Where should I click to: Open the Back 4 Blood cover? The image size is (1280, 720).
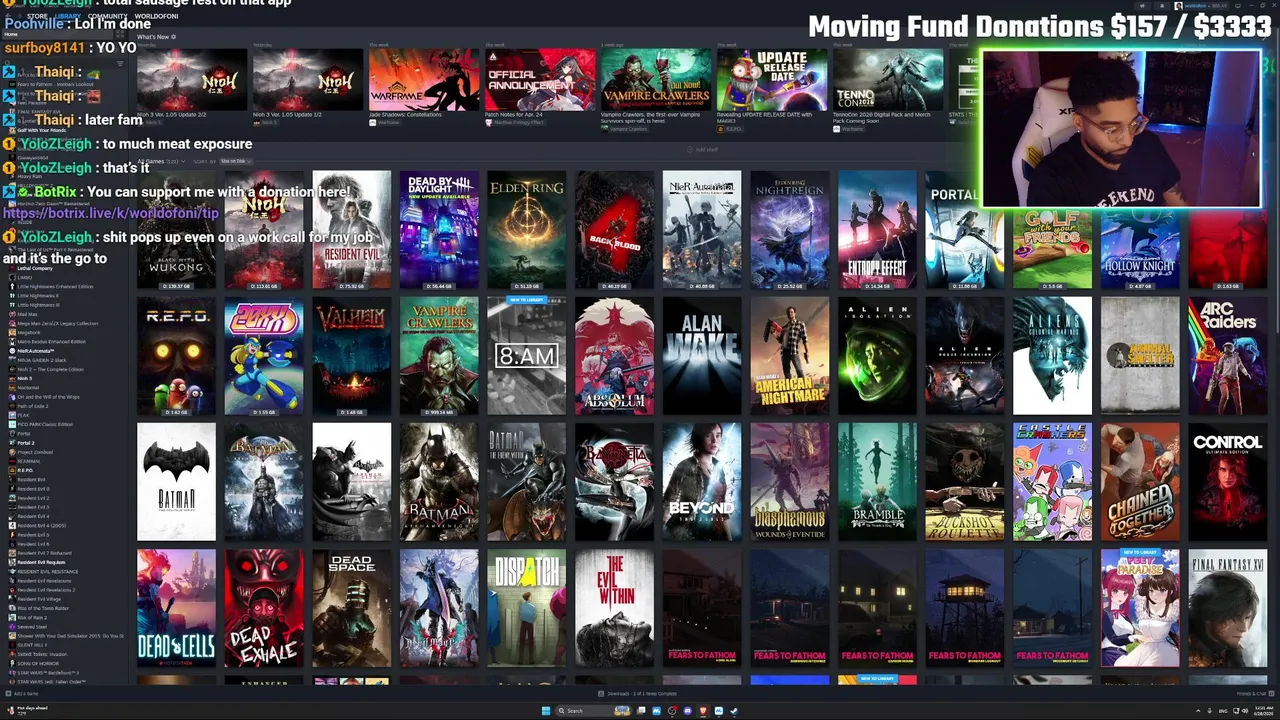pos(614,230)
